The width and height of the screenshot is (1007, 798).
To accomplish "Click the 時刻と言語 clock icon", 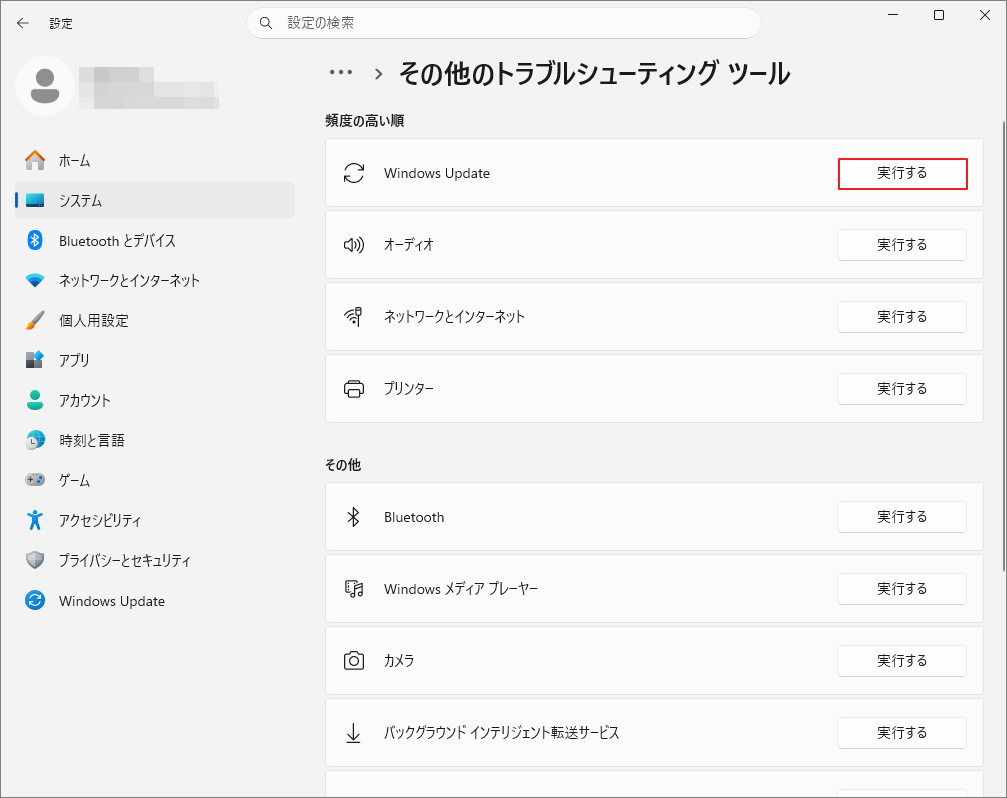I will click(35, 440).
